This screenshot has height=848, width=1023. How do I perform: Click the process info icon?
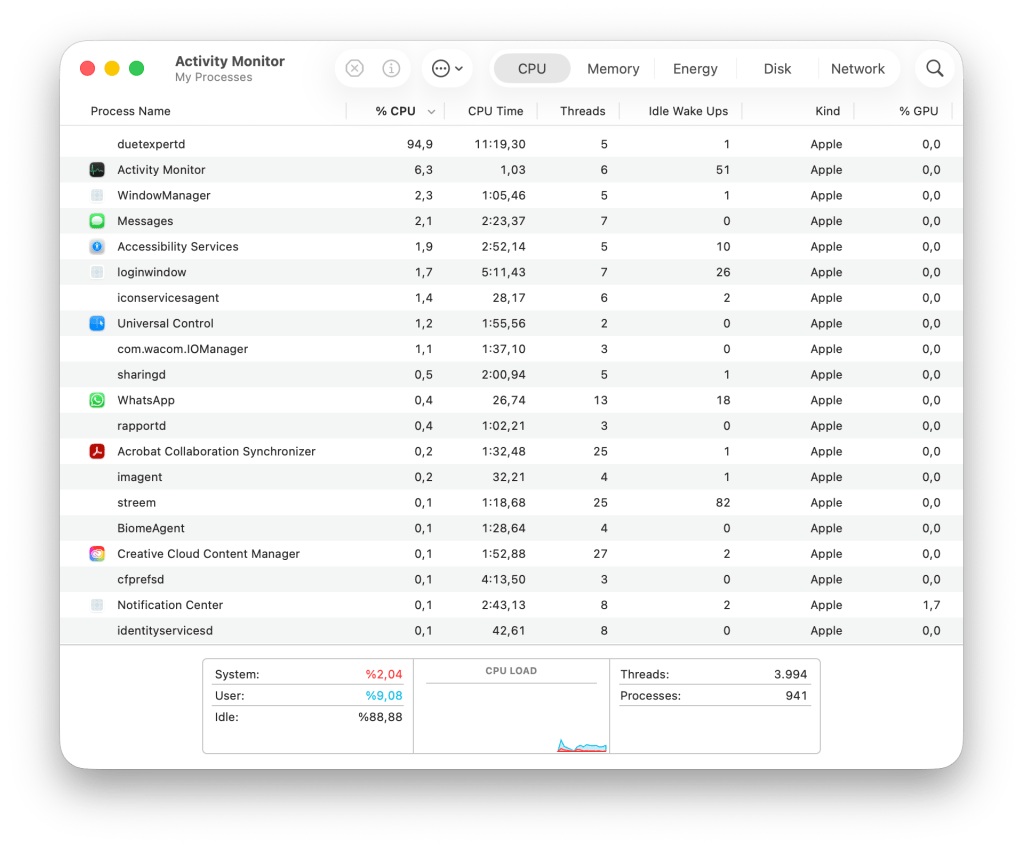(x=391, y=69)
